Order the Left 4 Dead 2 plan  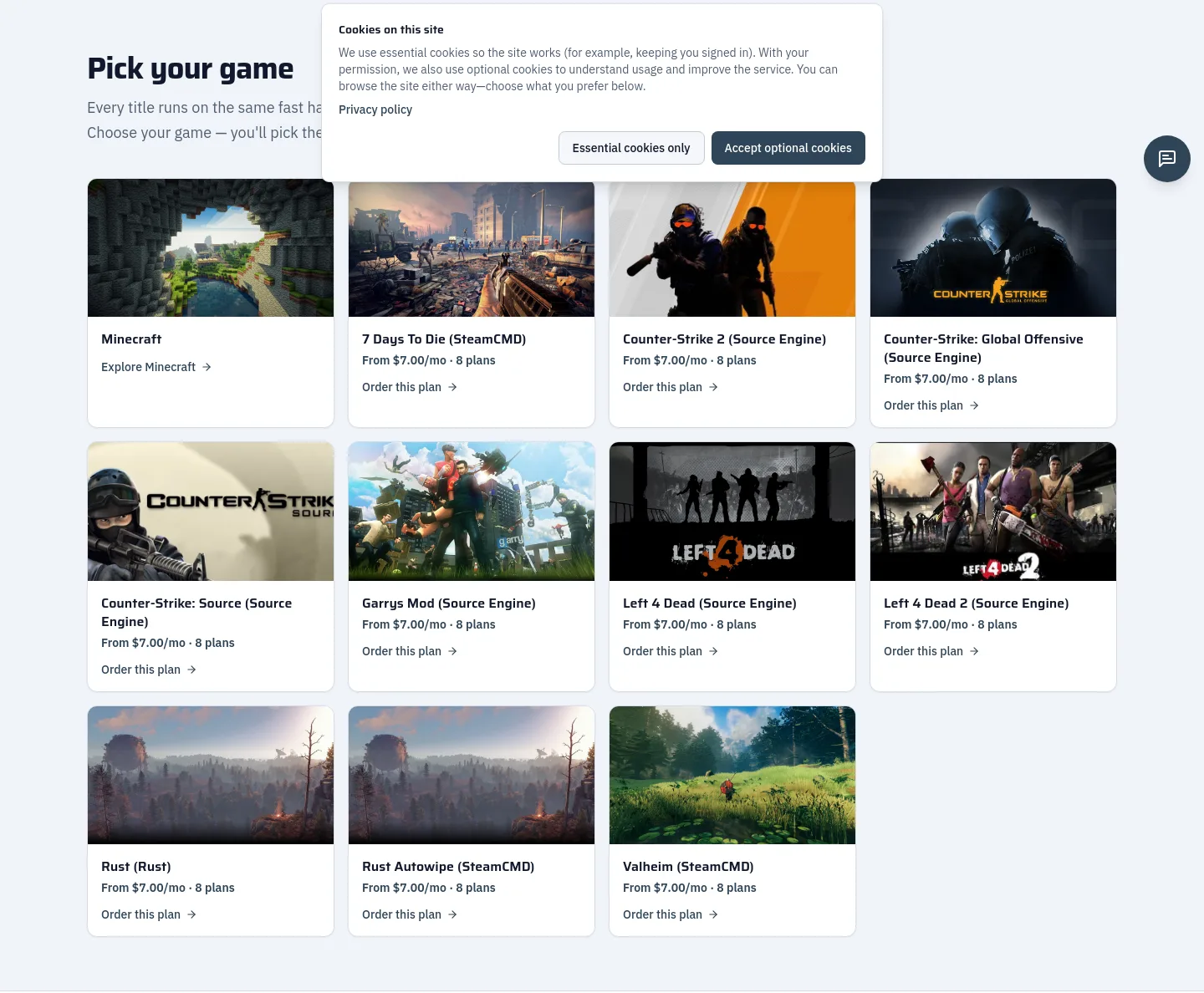931,651
